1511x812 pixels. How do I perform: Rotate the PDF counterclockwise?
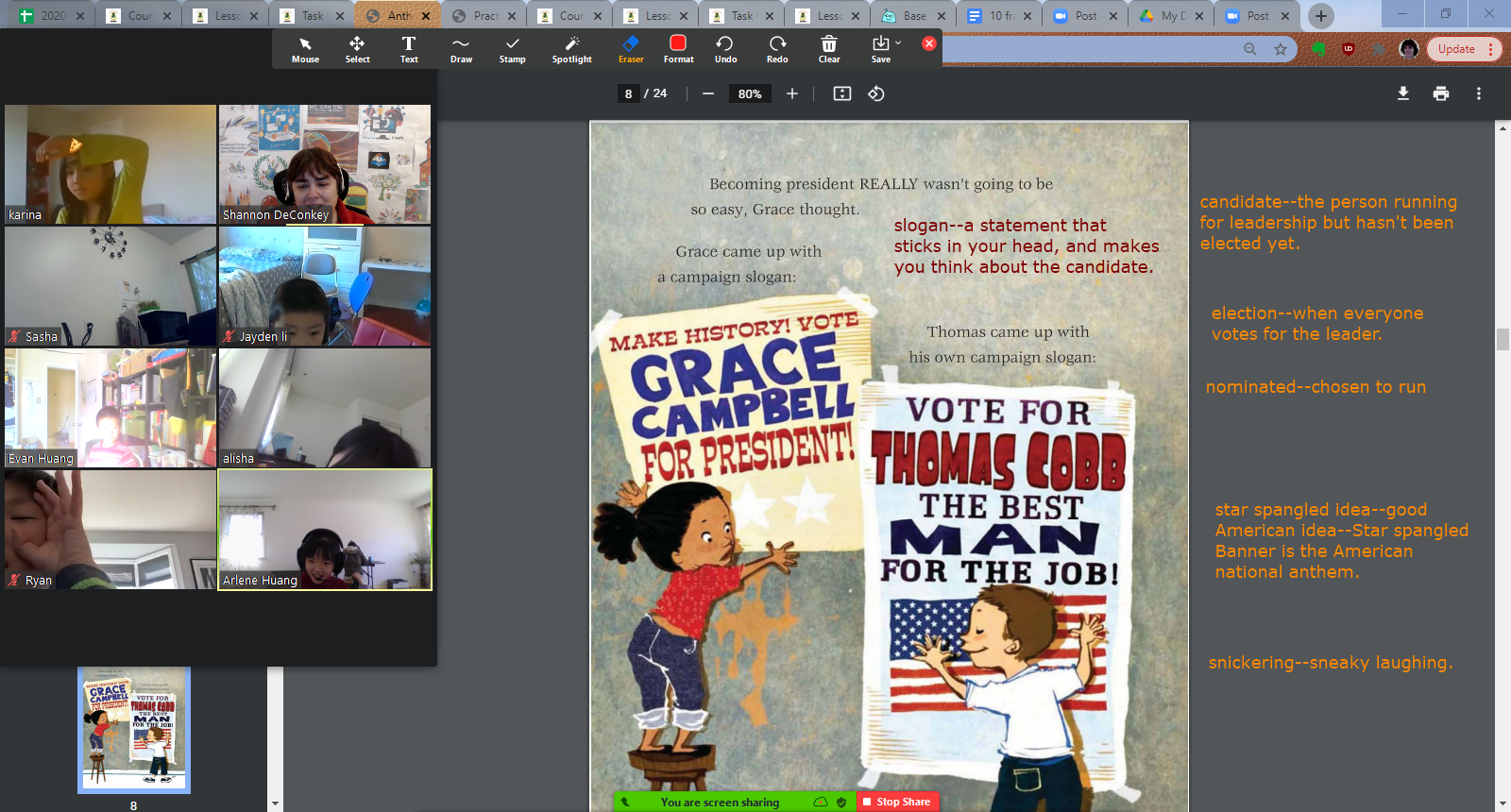(x=876, y=93)
